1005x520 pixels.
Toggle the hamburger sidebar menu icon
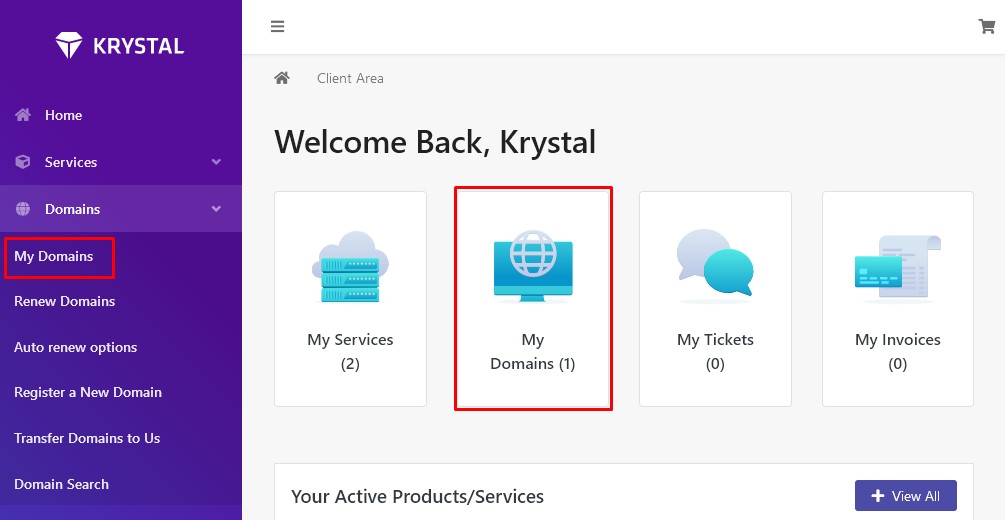click(x=278, y=26)
